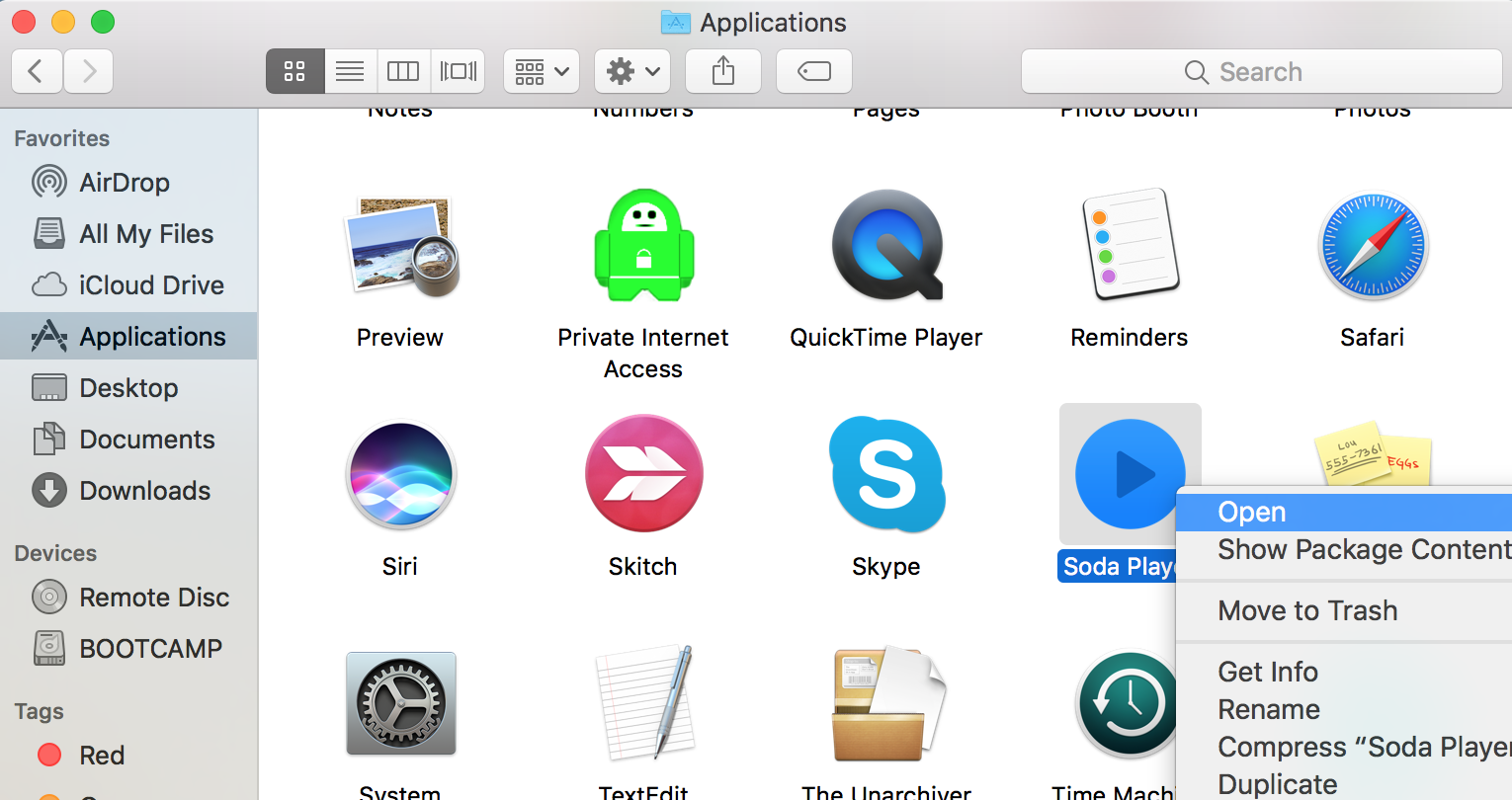Select the Private Internet Access app icon
Image resolution: width=1512 pixels, height=800 pixels.
[x=643, y=246]
